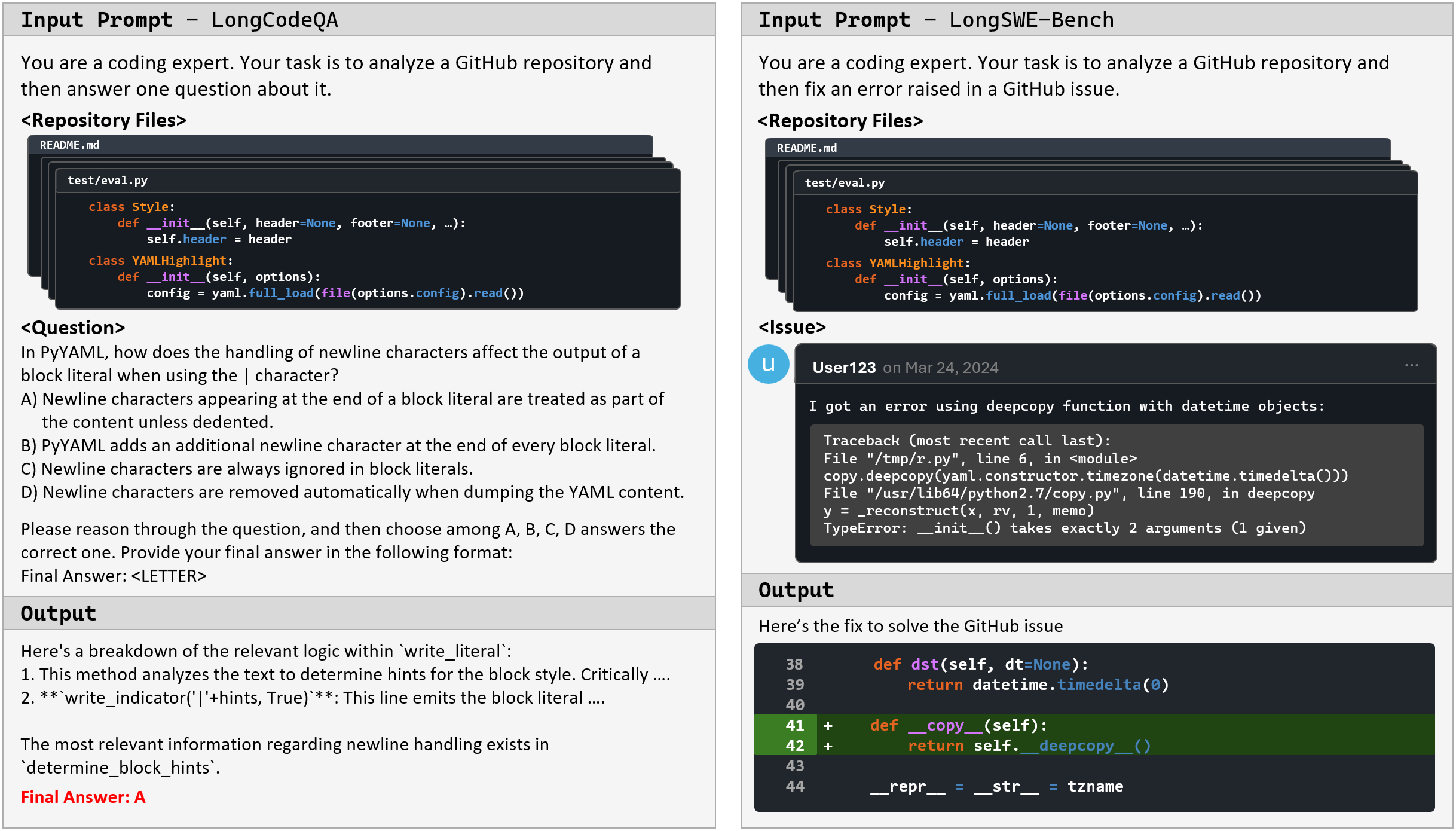1456x831 pixels.
Task: Select answer option D about dumping YAML
Action: (352, 493)
